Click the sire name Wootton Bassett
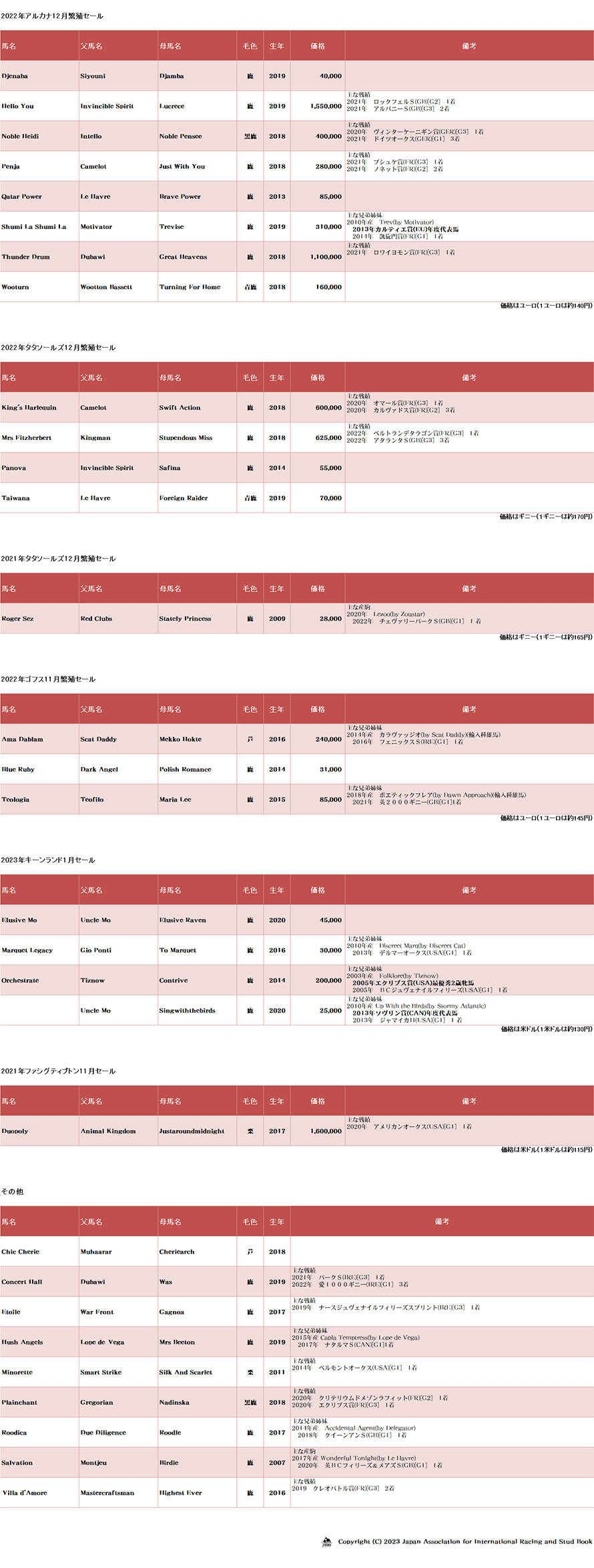 (106, 287)
